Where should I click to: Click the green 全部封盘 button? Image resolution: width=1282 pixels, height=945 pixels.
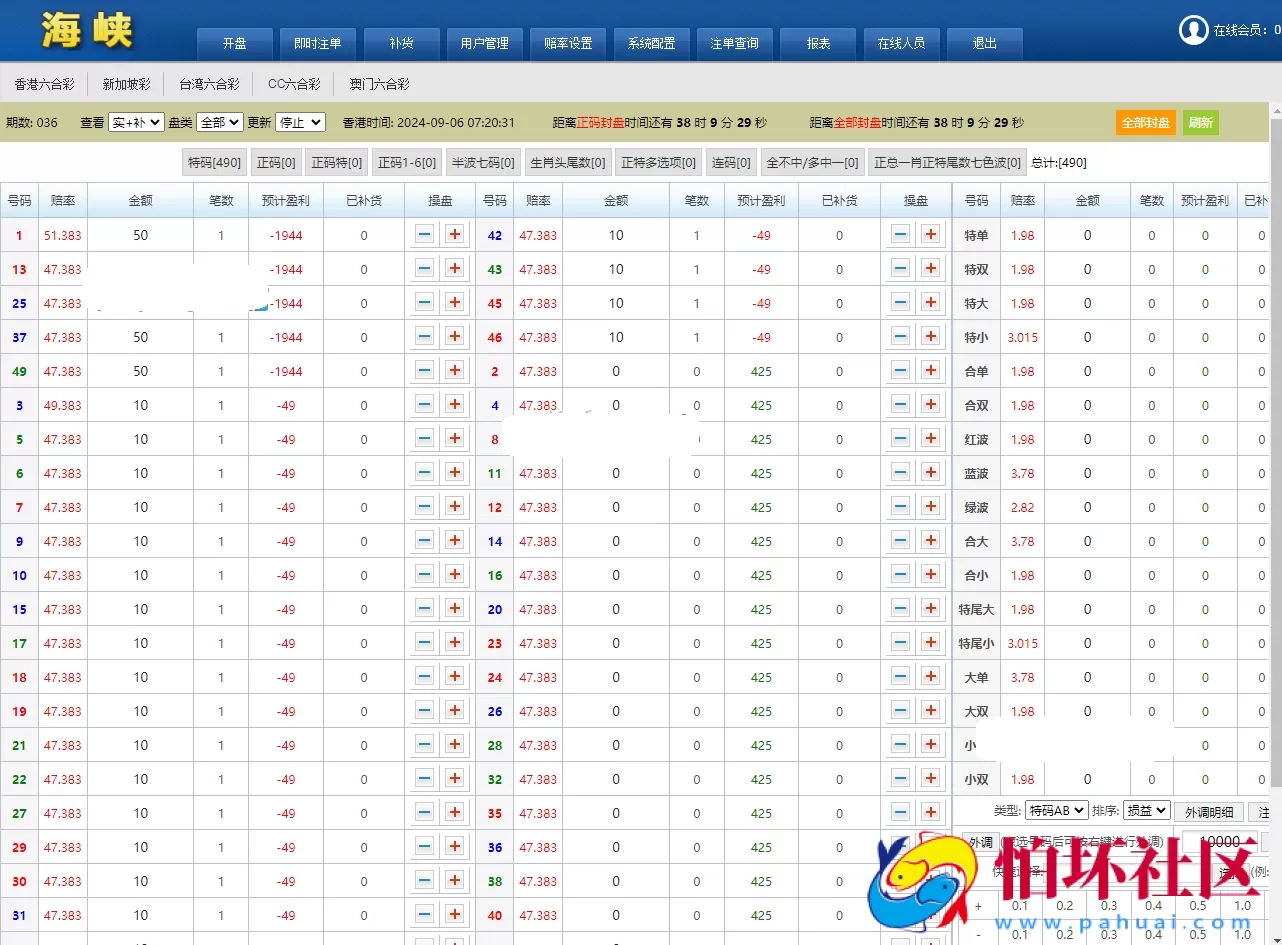pyautogui.click(x=1145, y=122)
